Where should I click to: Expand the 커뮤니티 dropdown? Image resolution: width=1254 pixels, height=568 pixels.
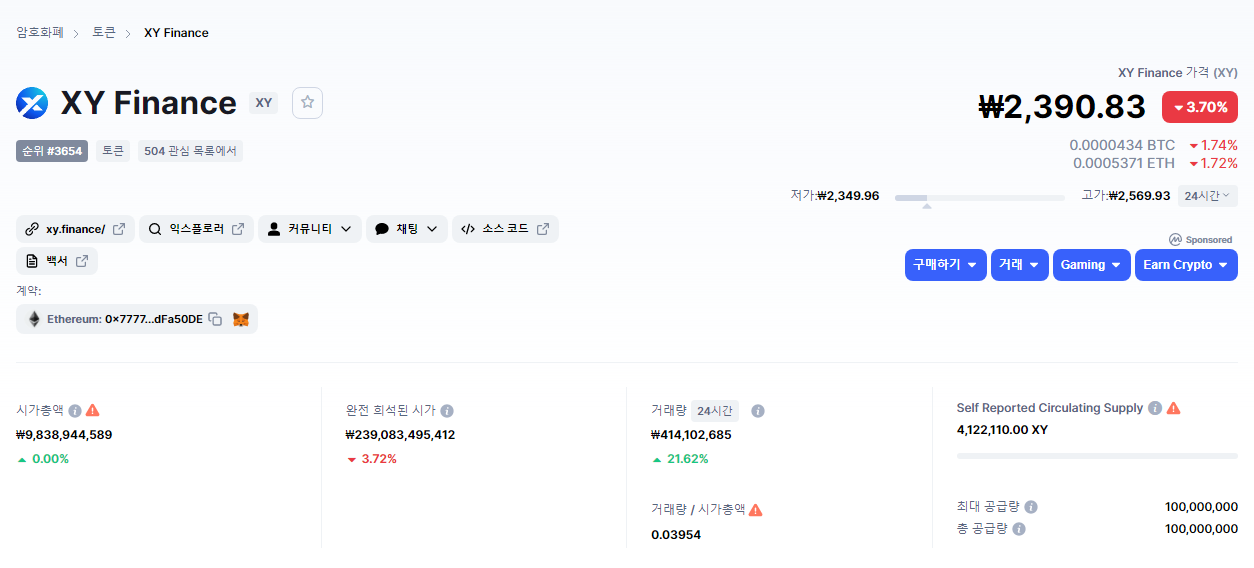click(x=310, y=229)
